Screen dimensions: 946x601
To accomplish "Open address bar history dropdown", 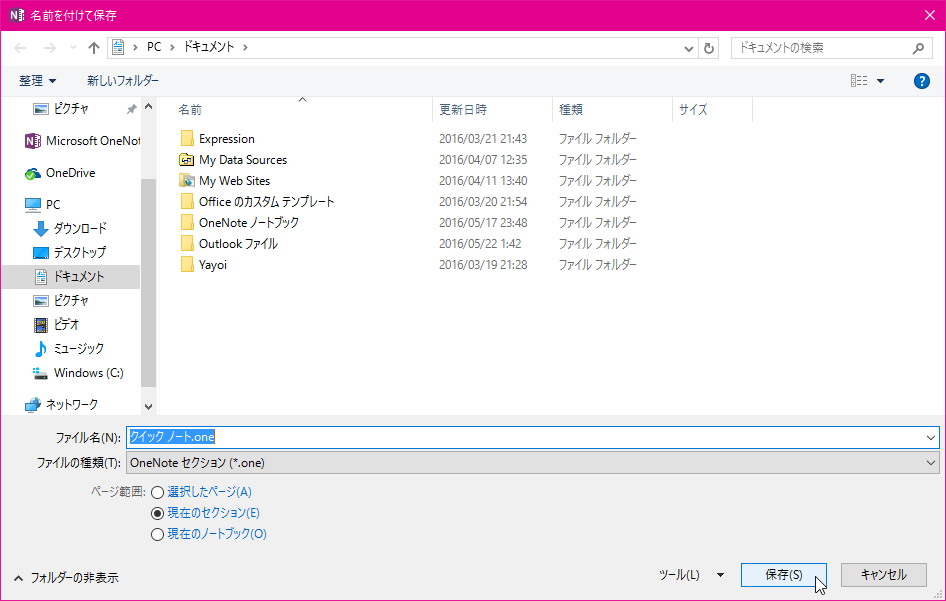I will coord(688,48).
